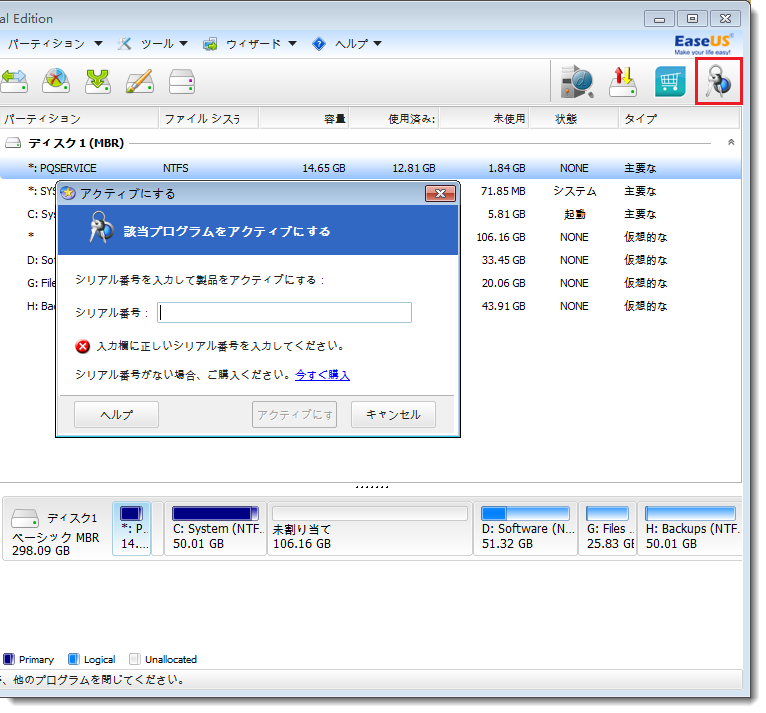Open the ツール menu
The height and width of the screenshot is (713, 766).
tap(154, 44)
